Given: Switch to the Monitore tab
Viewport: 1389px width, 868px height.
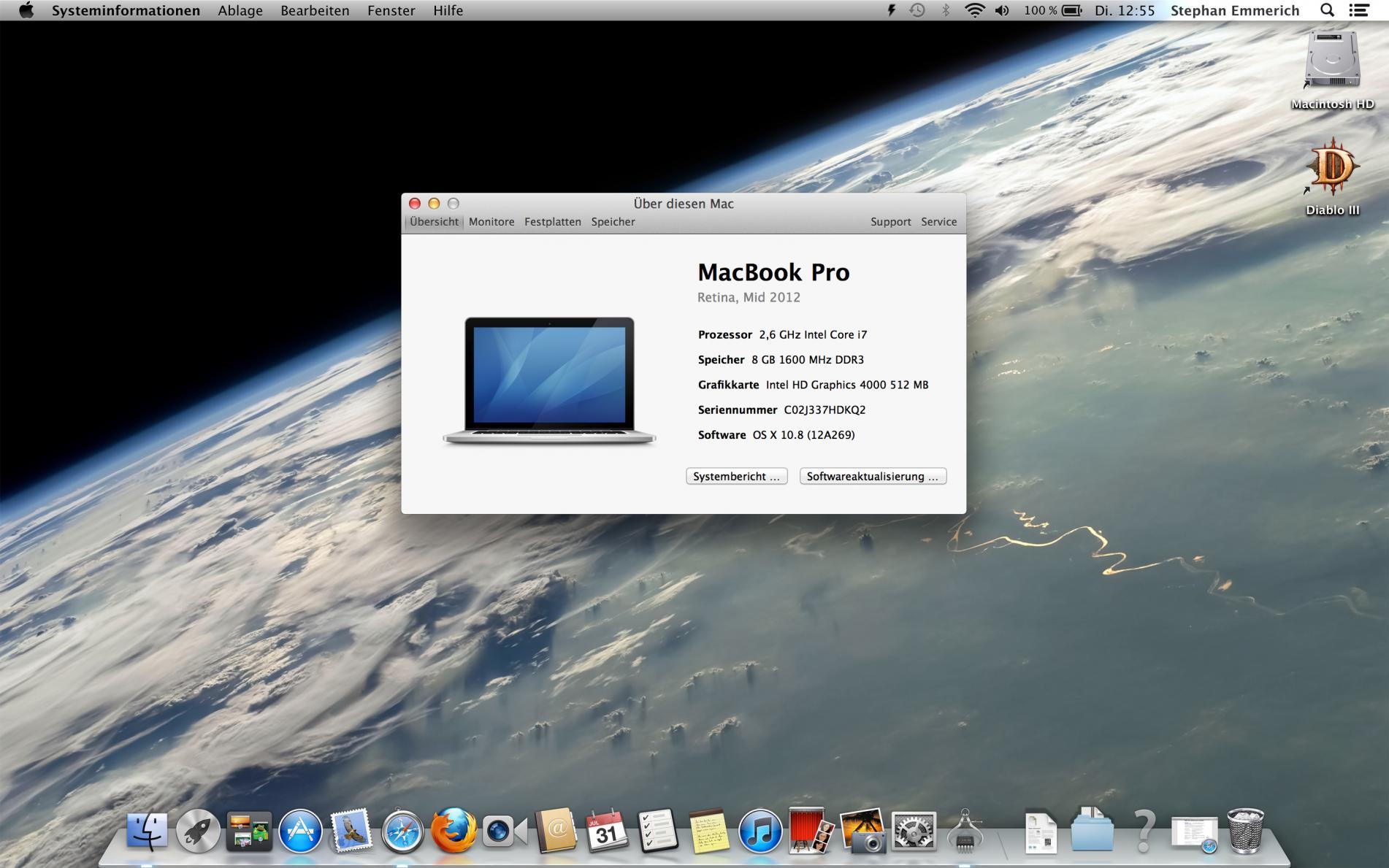Looking at the screenshot, I should 491,222.
